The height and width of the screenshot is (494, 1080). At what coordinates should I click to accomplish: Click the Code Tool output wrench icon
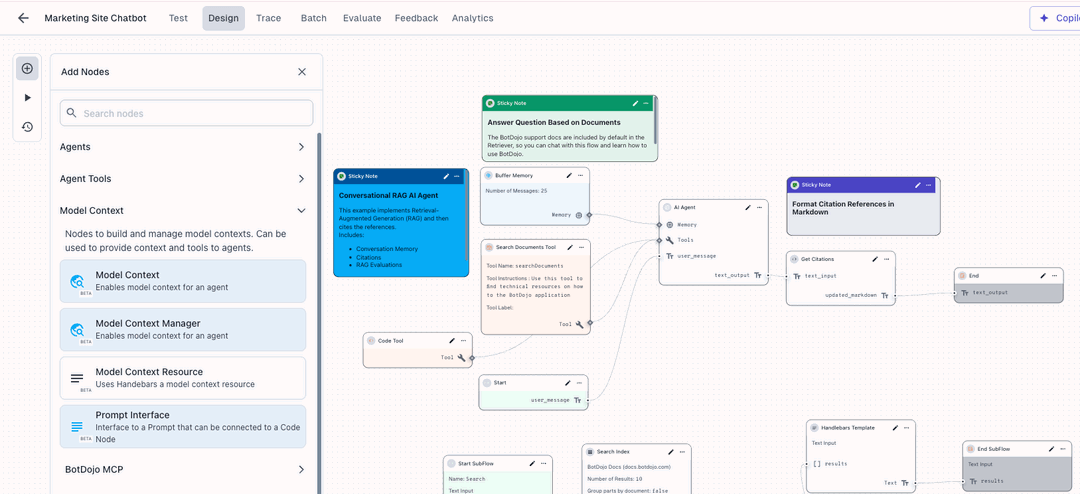(x=462, y=358)
